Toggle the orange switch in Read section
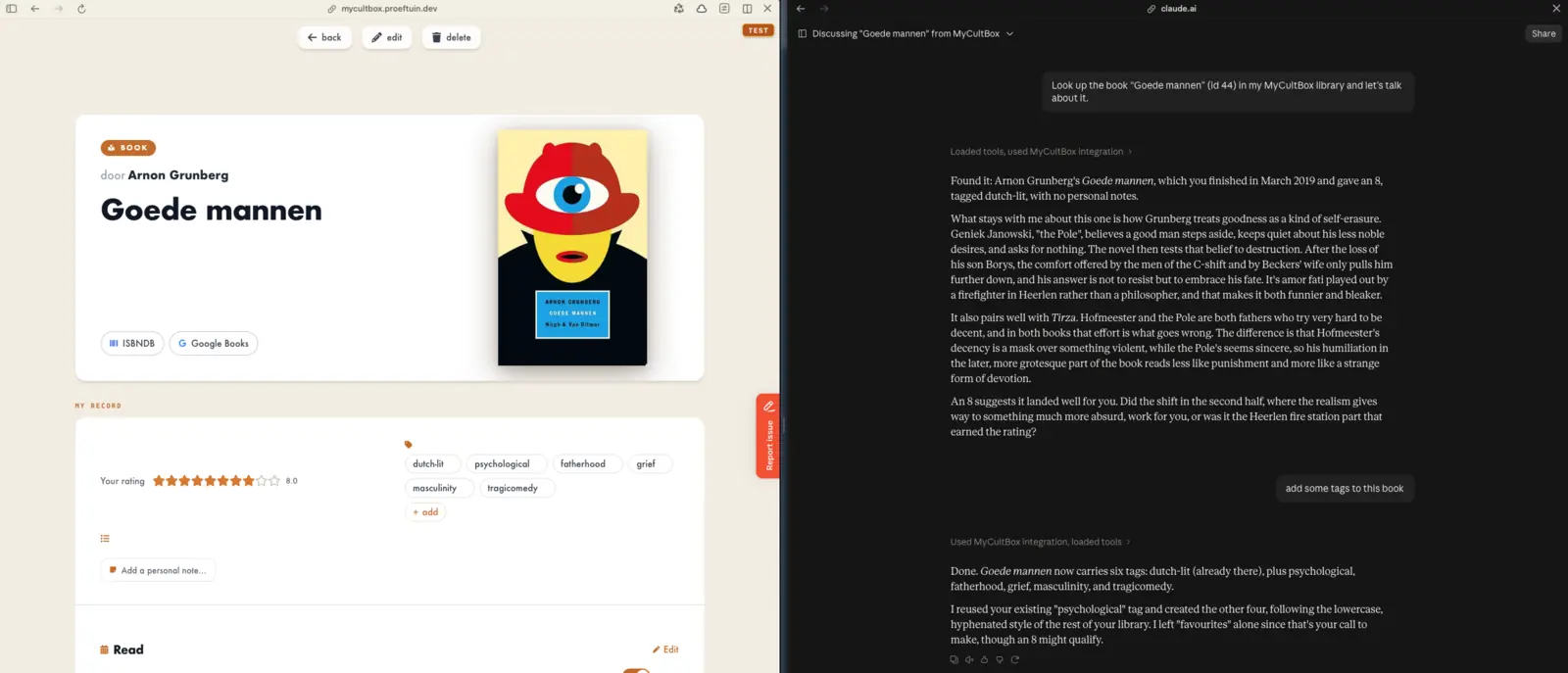1568x673 pixels. pyautogui.click(x=636, y=670)
